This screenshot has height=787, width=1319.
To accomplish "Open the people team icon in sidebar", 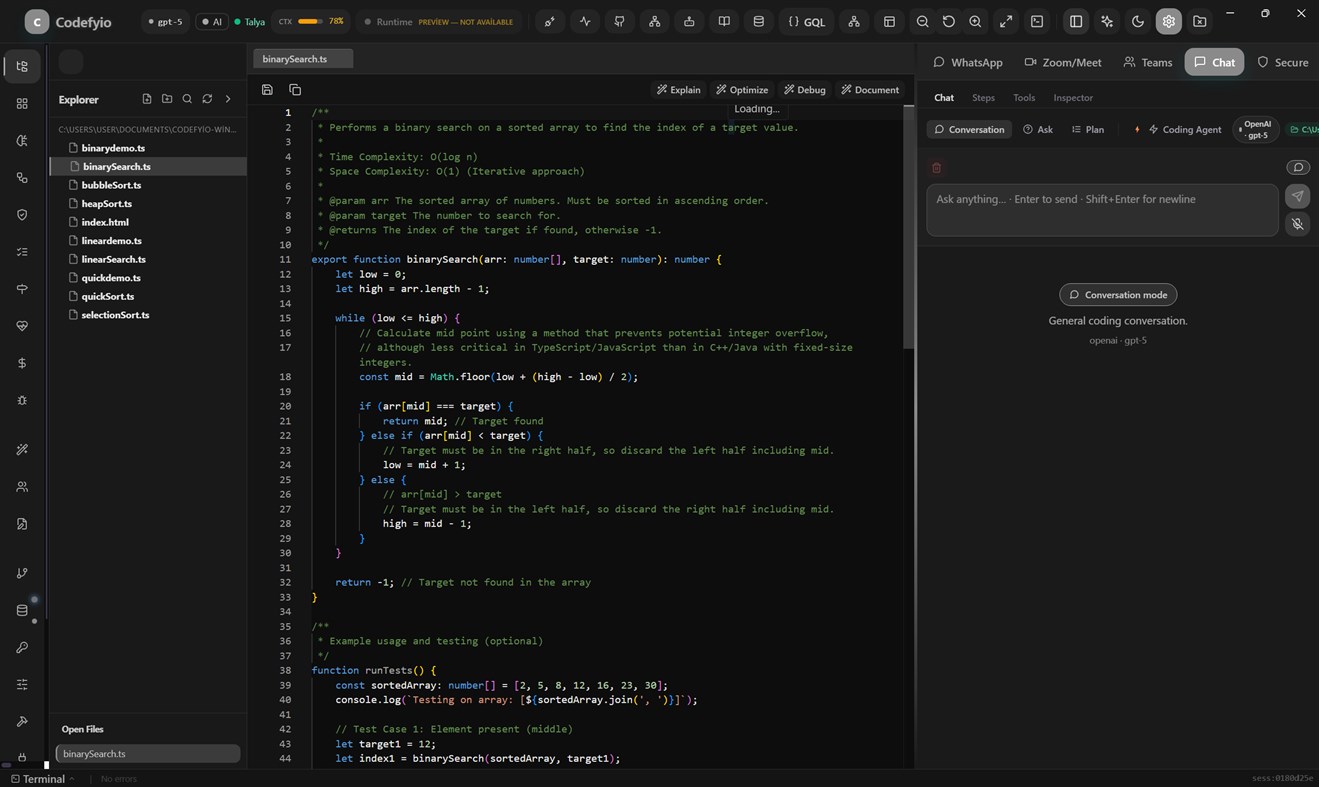I will pos(22,487).
